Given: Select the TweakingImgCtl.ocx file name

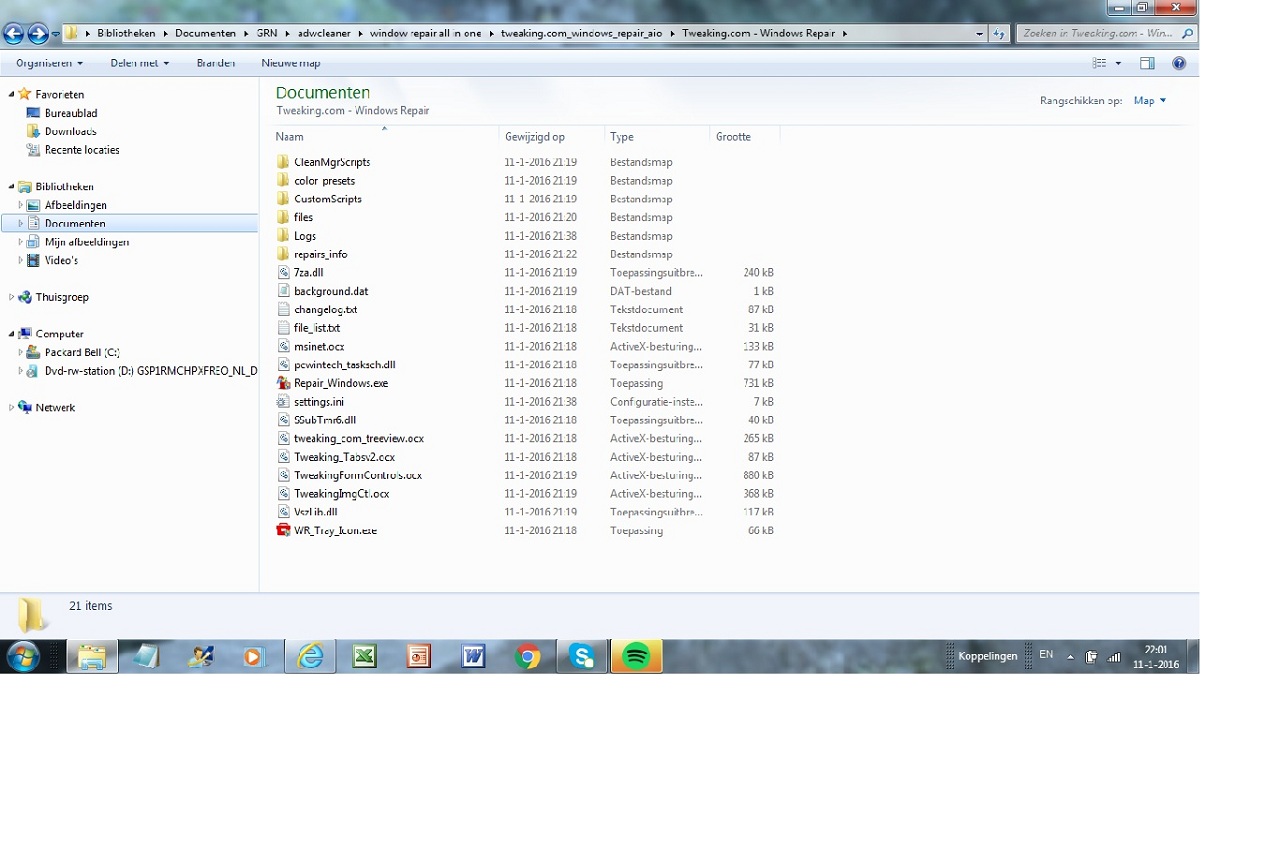Looking at the screenshot, I should point(342,494).
